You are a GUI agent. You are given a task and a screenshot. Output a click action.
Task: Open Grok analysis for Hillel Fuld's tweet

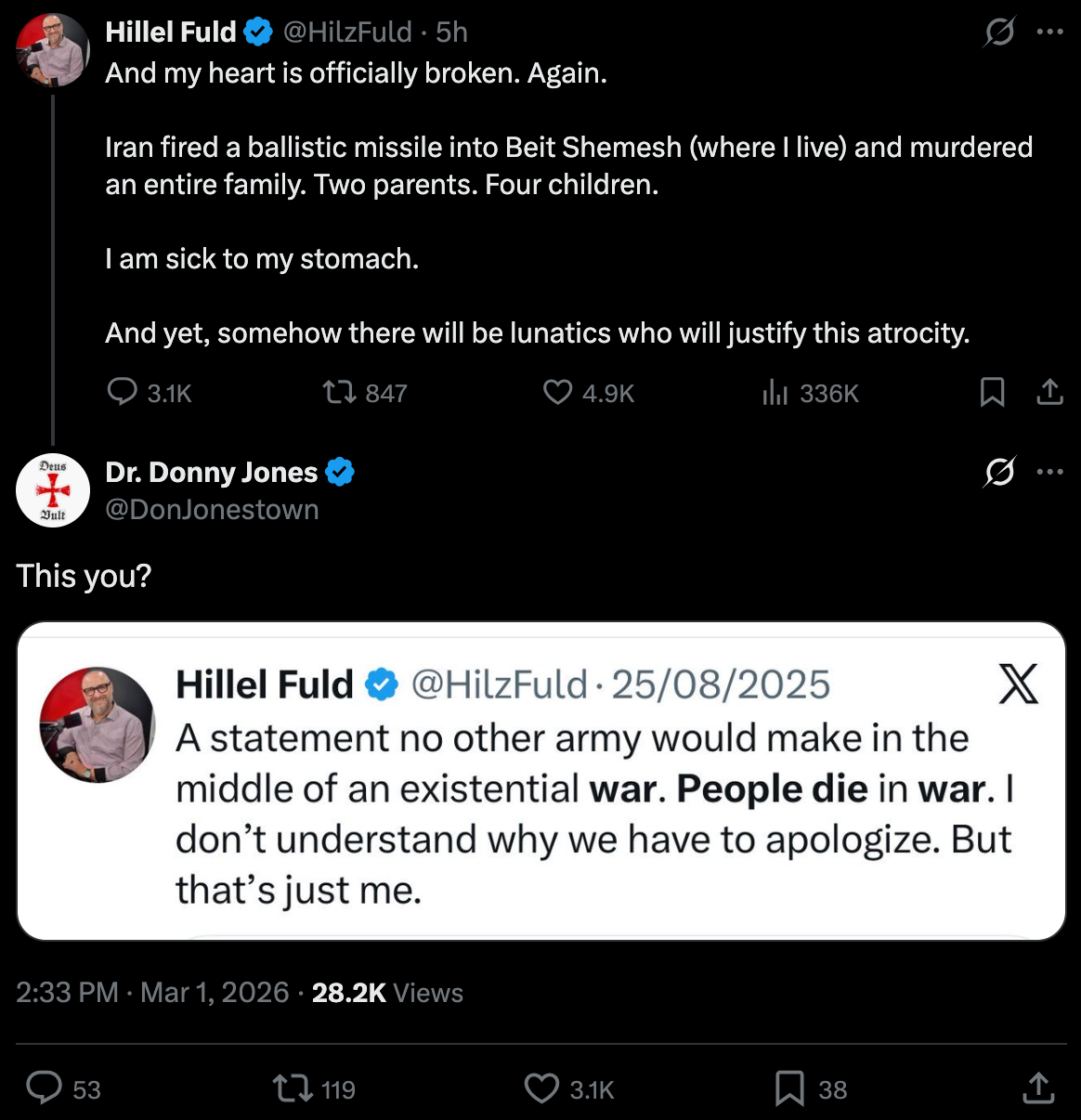(999, 31)
